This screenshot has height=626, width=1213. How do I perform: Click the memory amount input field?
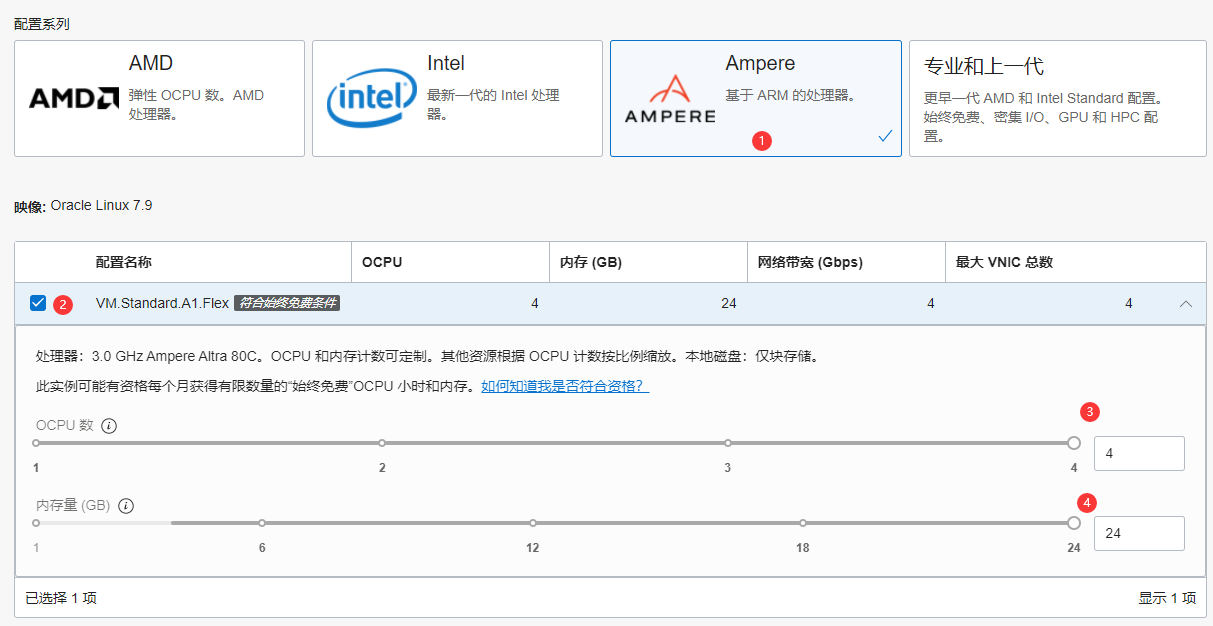[1138, 533]
